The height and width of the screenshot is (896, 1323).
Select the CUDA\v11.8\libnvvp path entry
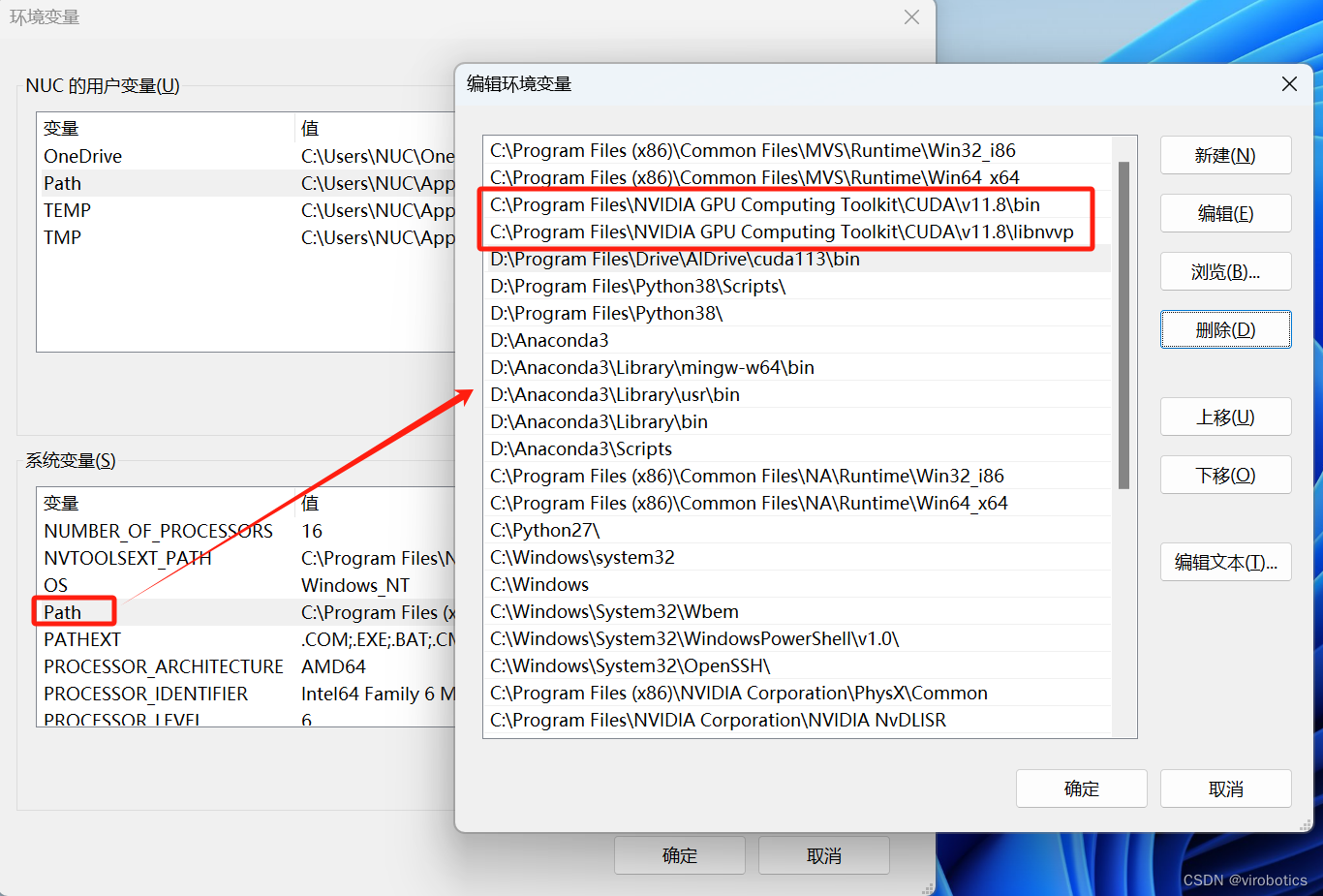tap(797, 232)
